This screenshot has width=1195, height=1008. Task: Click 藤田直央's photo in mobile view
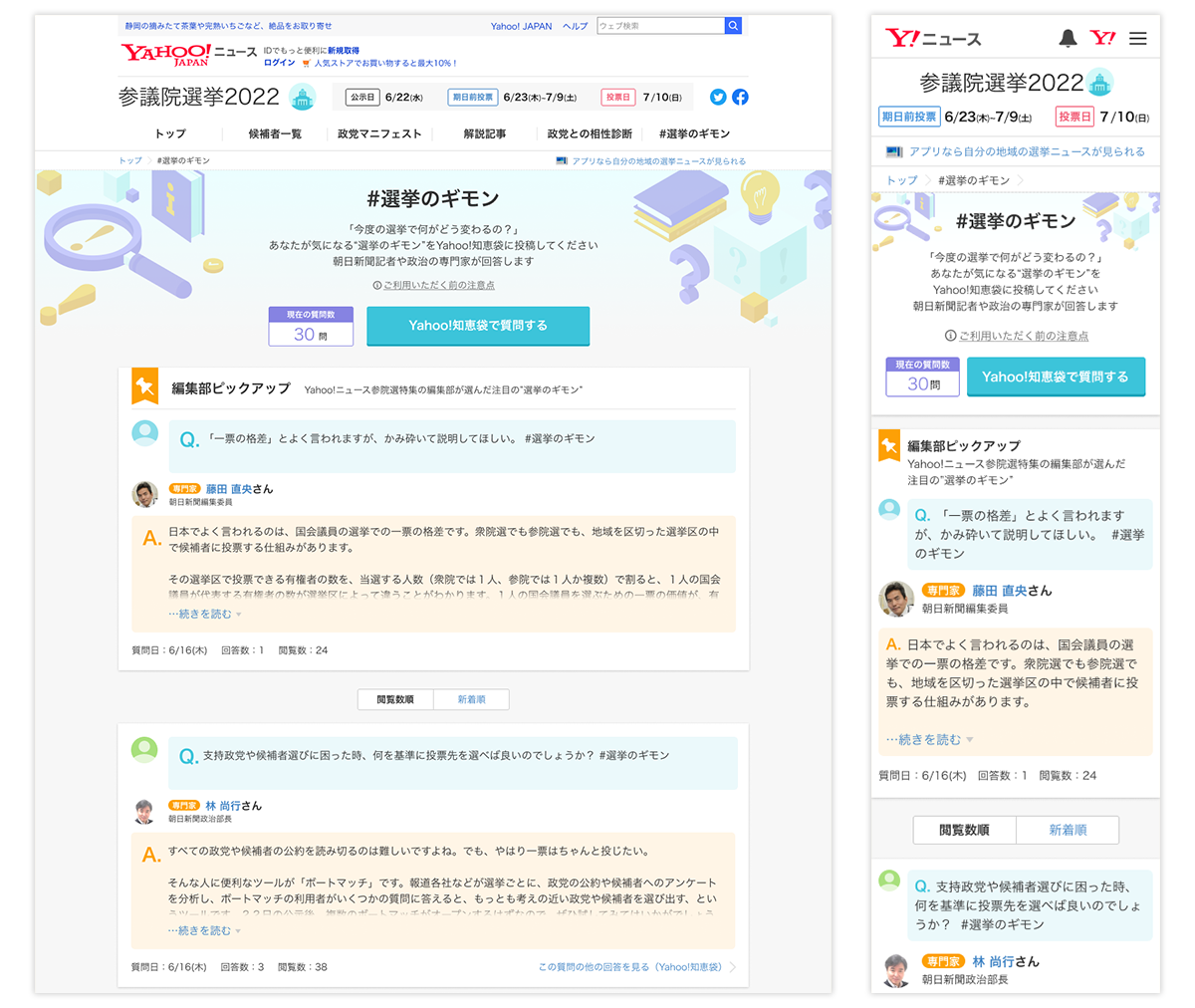tap(896, 599)
